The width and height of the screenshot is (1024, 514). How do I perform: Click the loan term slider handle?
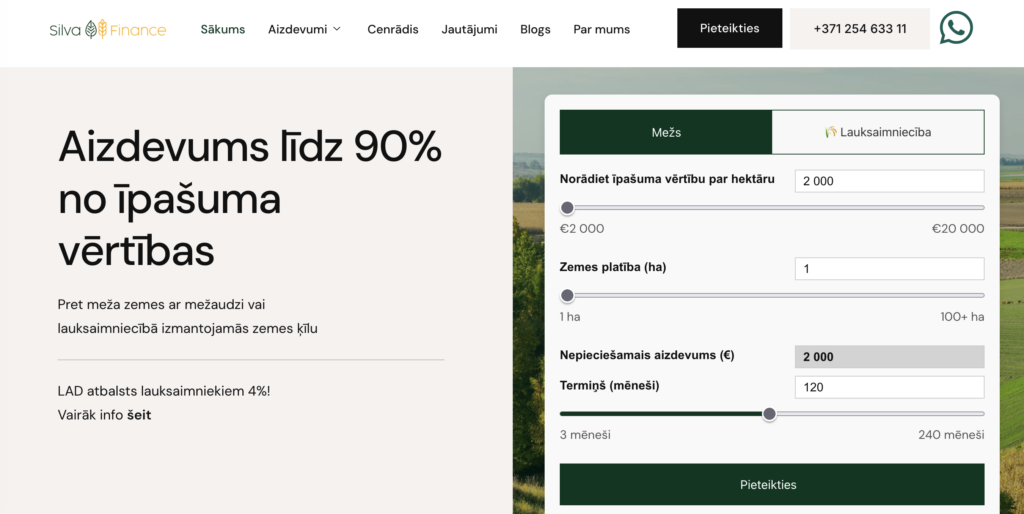[769, 414]
